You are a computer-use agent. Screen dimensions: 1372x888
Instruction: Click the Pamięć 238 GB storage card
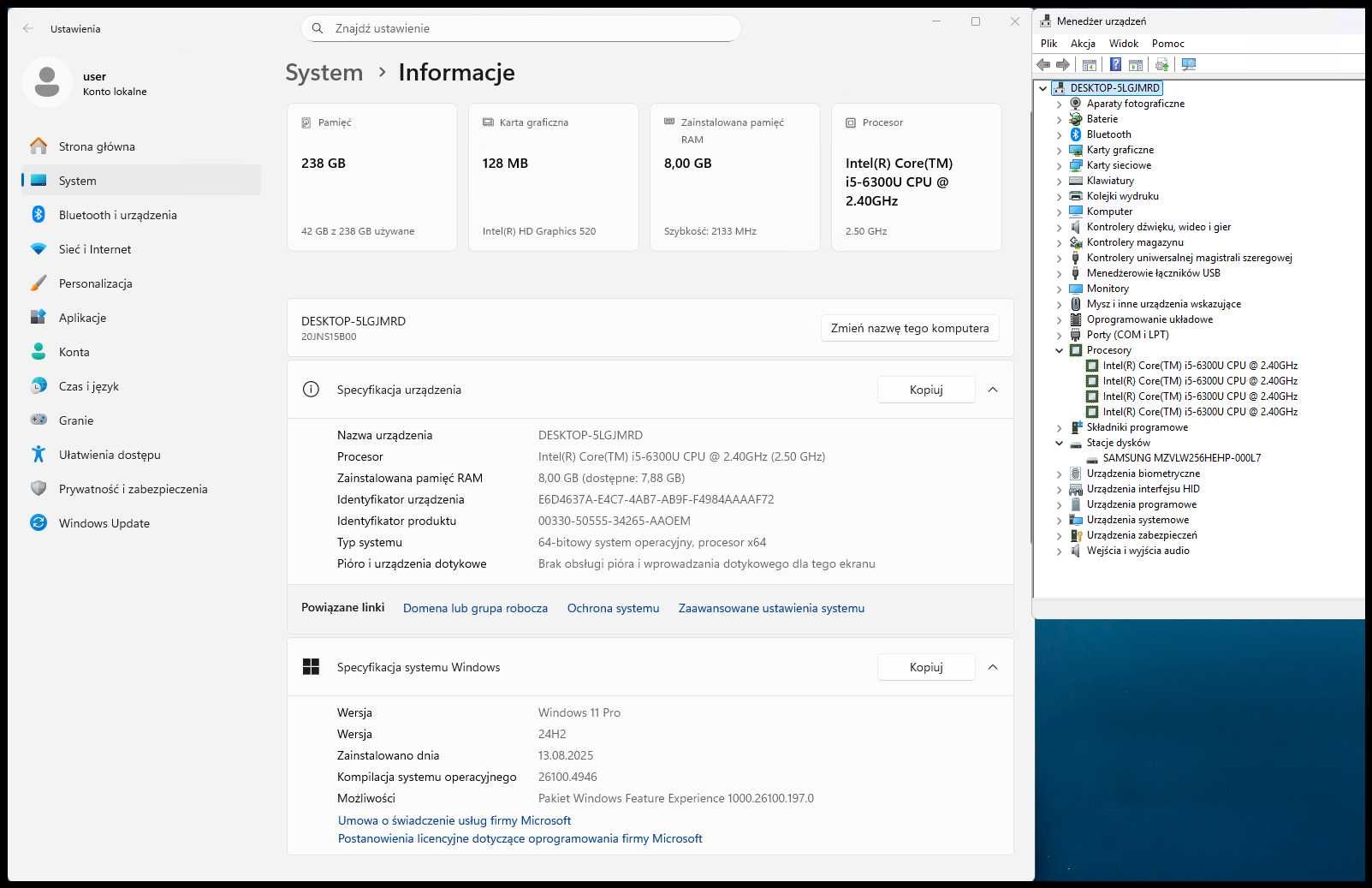tap(372, 177)
